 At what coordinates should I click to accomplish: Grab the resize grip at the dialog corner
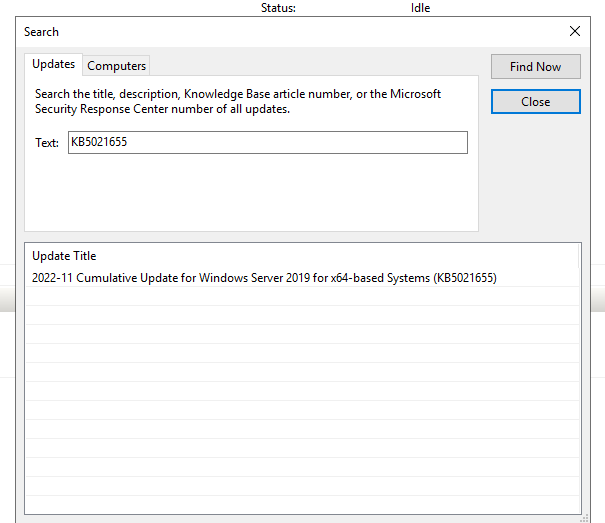(585, 518)
